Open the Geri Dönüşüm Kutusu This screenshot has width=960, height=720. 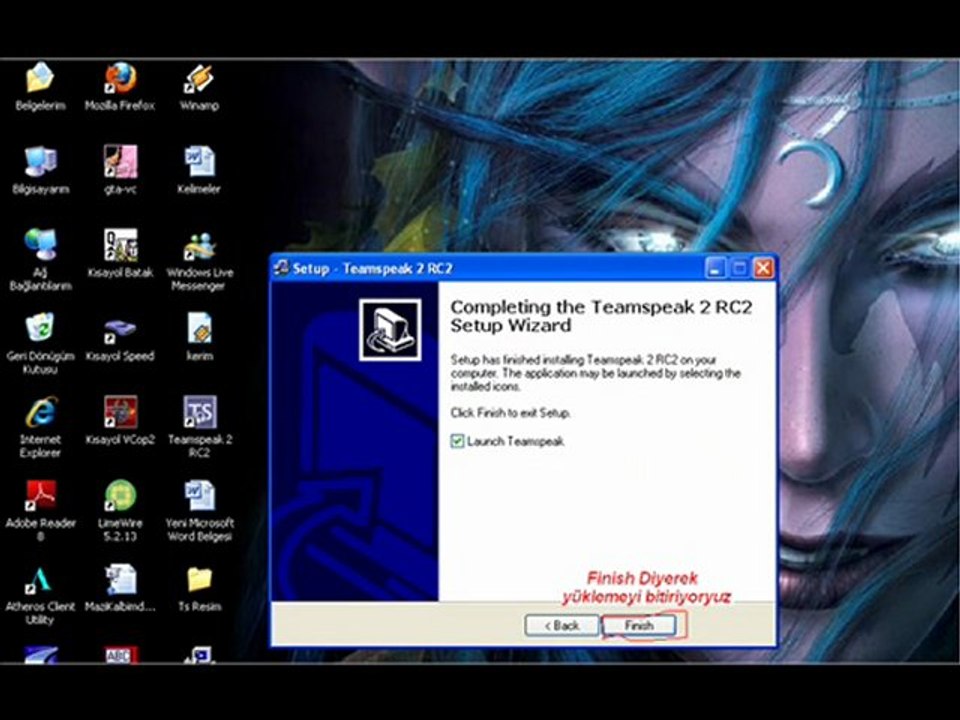point(40,328)
